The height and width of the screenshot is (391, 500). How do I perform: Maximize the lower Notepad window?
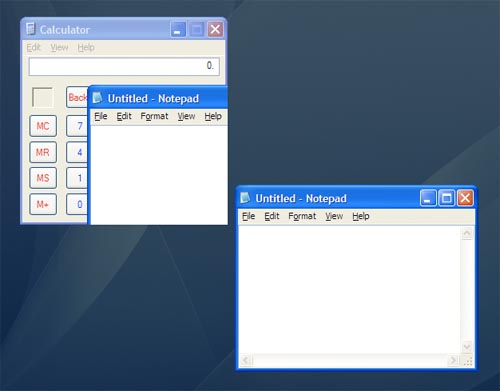pos(446,198)
